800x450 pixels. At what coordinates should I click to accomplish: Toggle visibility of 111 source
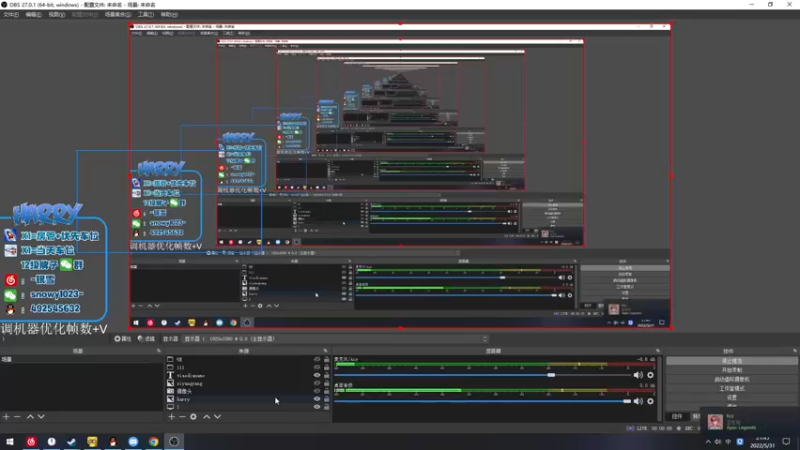pos(317,367)
